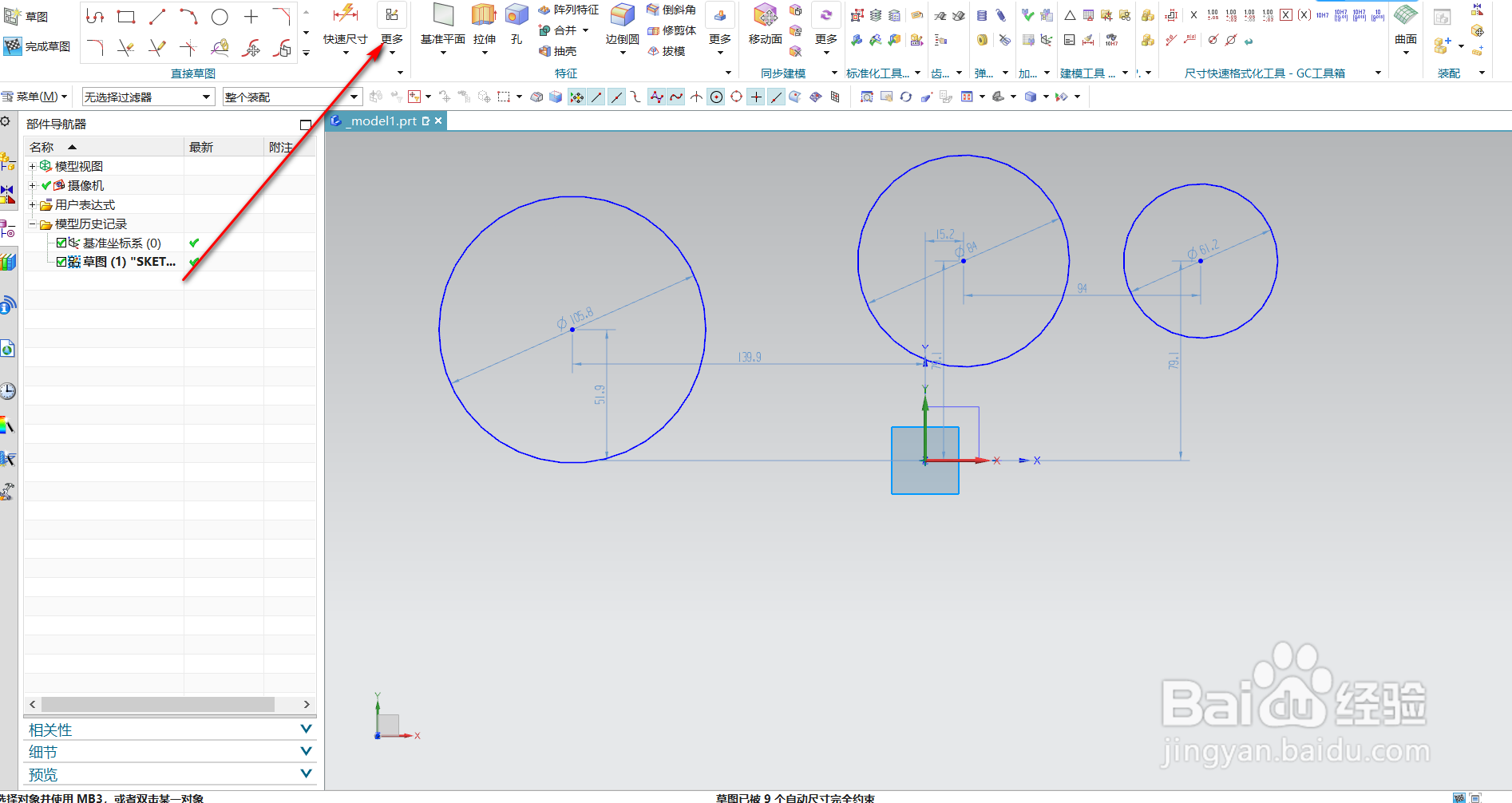1512x803 pixels.
Task: Select the Fillet sketch tool
Action: click(x=95, y=48)
